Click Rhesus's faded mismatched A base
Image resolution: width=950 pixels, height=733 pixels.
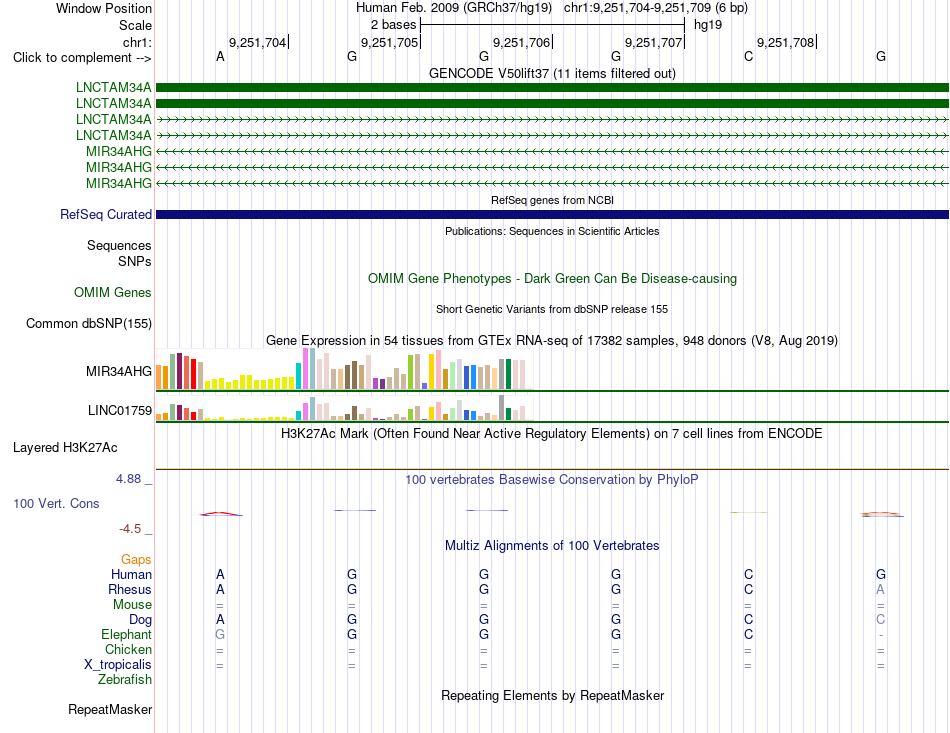(880, 589)
